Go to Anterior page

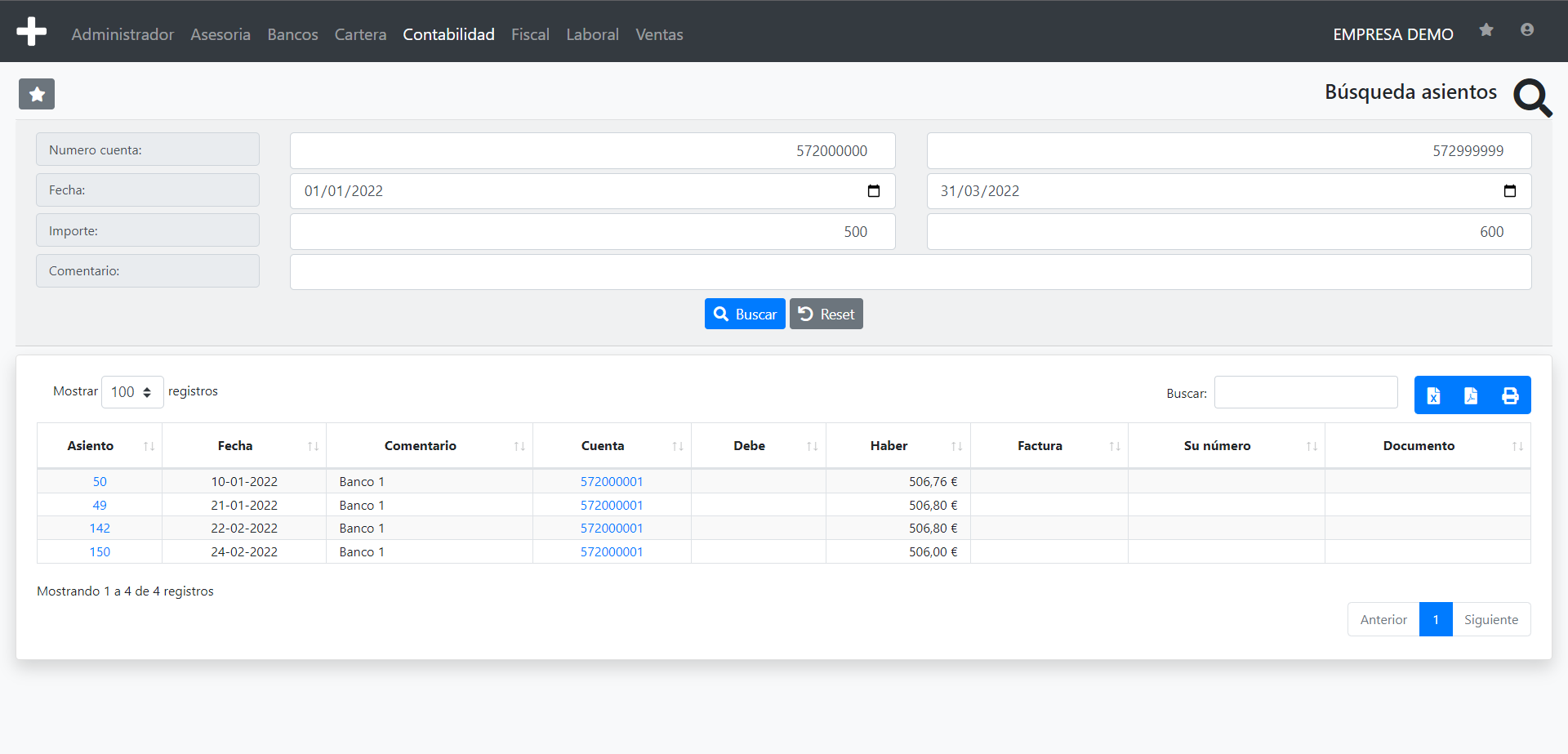(1383, 619)
